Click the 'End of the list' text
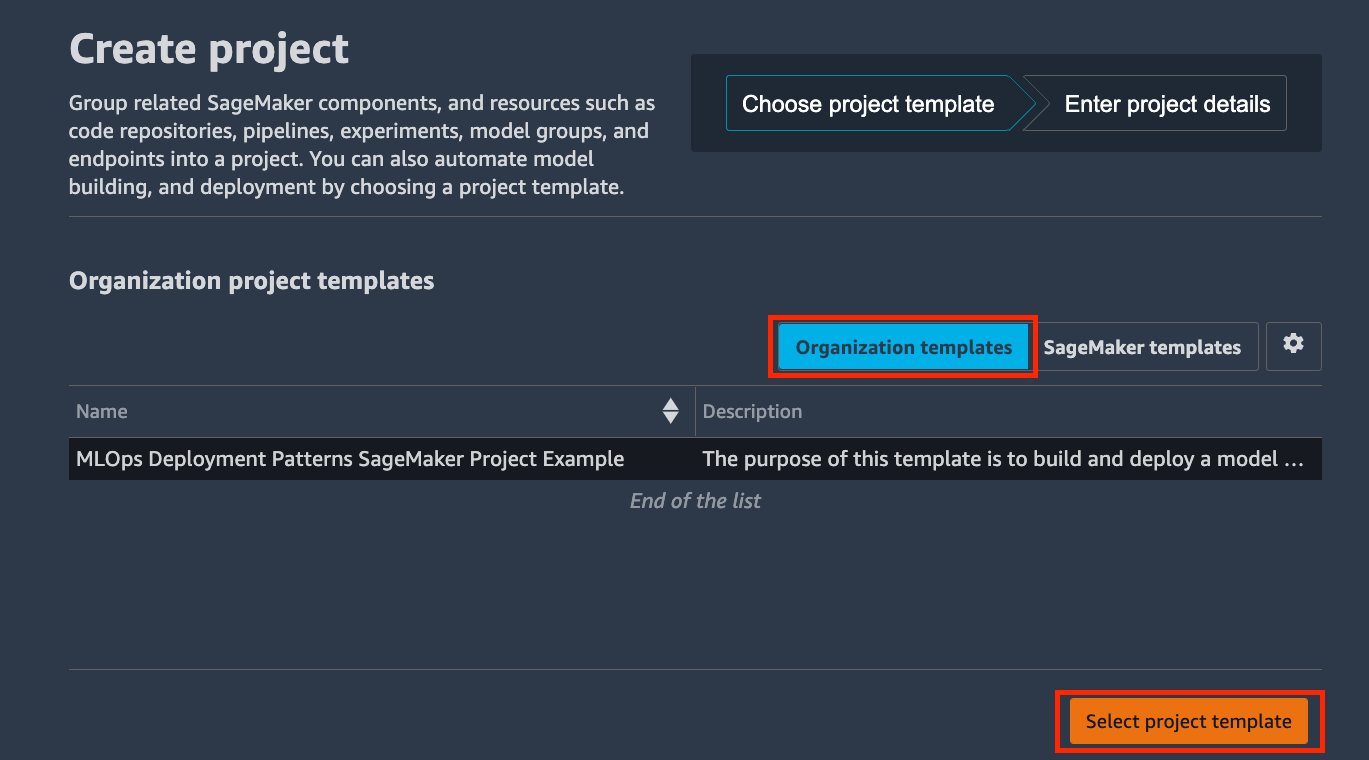 [x=695, y=500]
